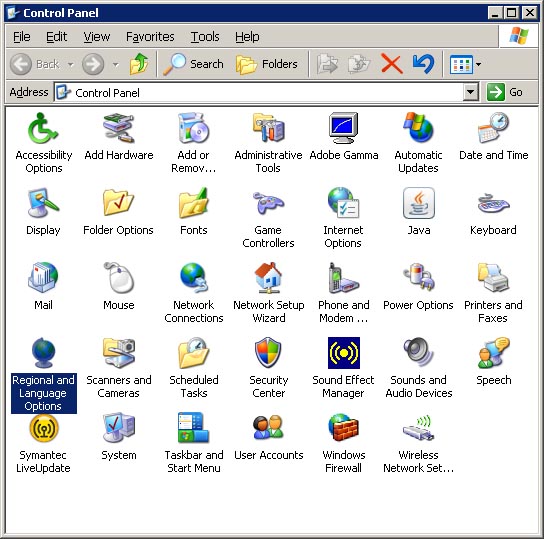Viewport: 544px width, 539px height.
Task: Expand the Views dropdown arrow
Action: [478, 64]
